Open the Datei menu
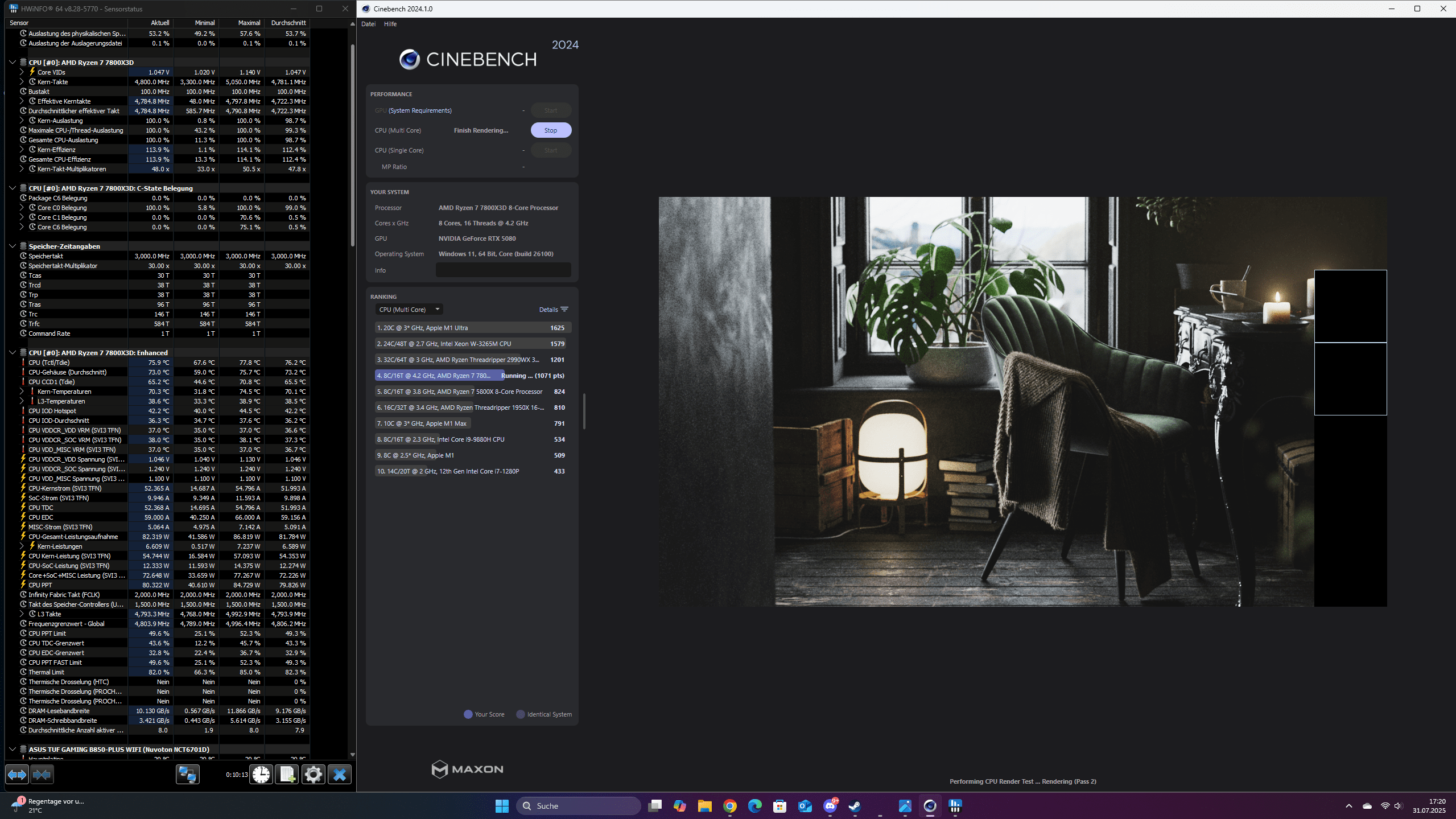Image resolution: width=1456 pixels, height=819 pixels. click(x=368, y=24)
